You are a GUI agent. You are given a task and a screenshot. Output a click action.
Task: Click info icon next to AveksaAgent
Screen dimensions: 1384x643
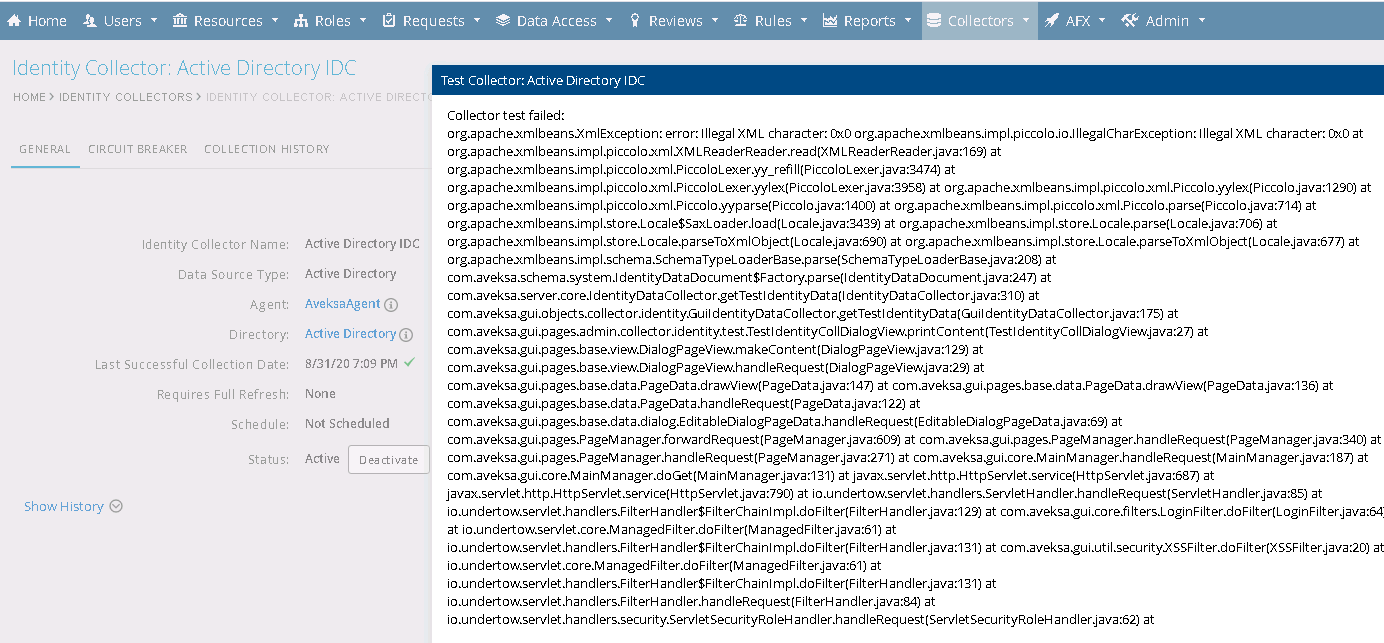391,305
